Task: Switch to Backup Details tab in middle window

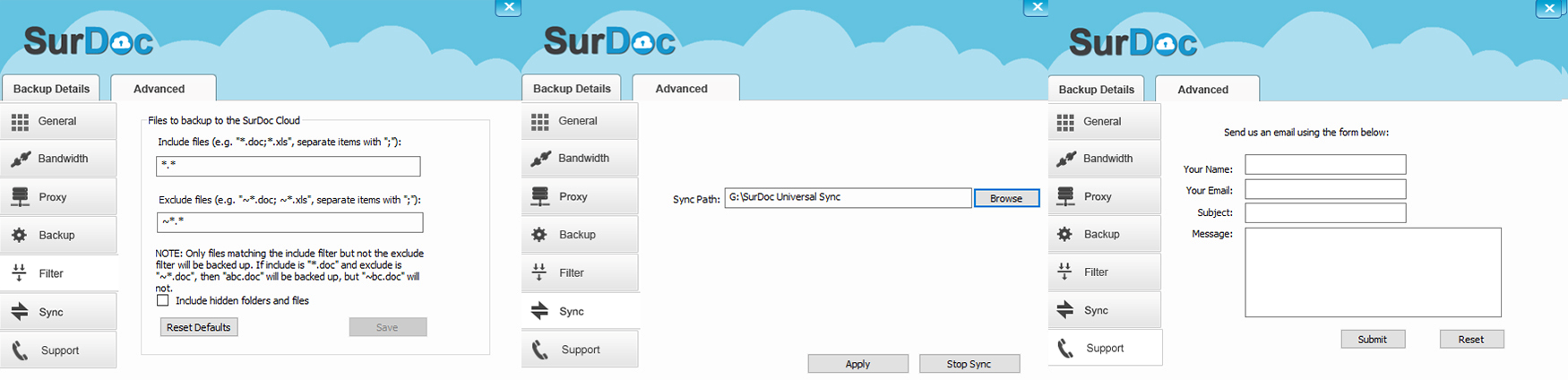Action: (x=572, y=88)
